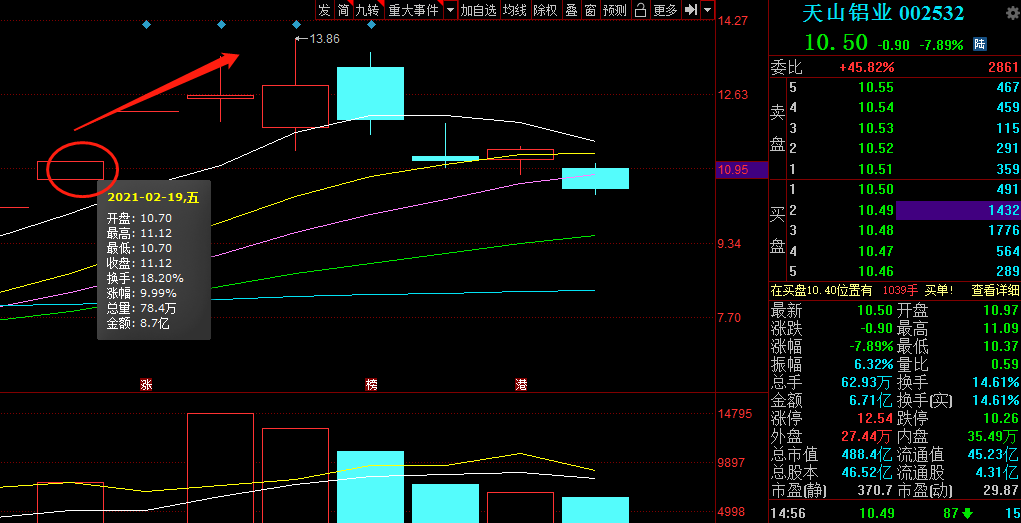Click the 发 toolbar button
The height and width of the screenshot is (523, 1021).
(324, 10)
